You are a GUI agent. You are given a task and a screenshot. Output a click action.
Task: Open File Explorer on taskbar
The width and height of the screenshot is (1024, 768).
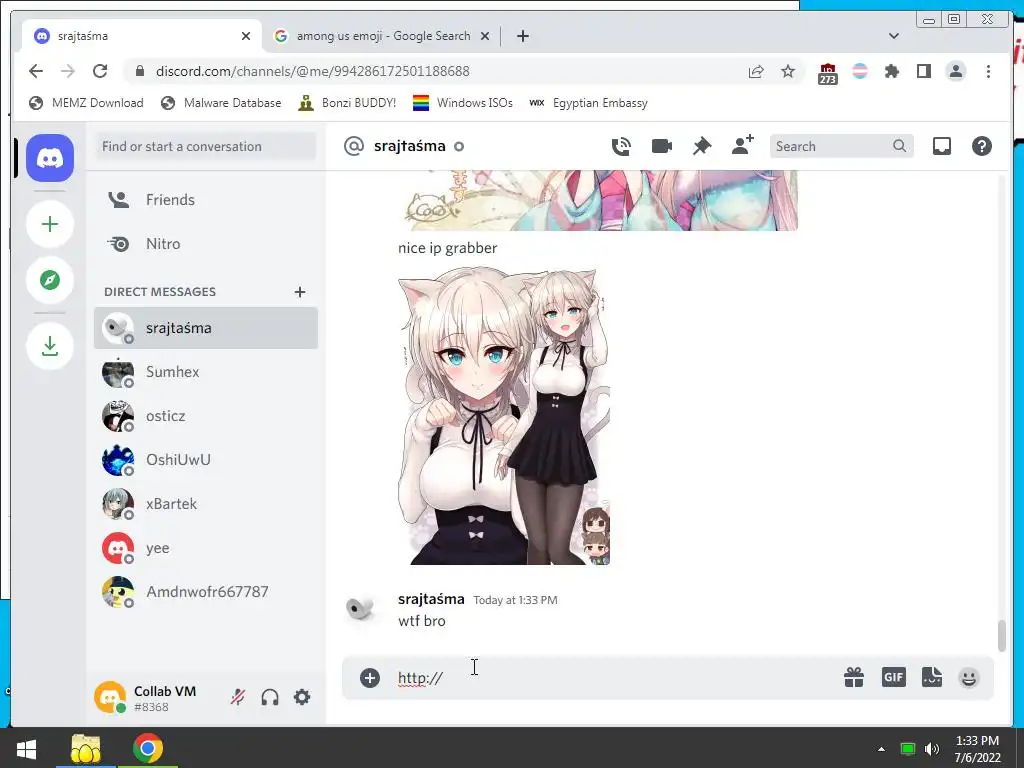click(86, 748)
